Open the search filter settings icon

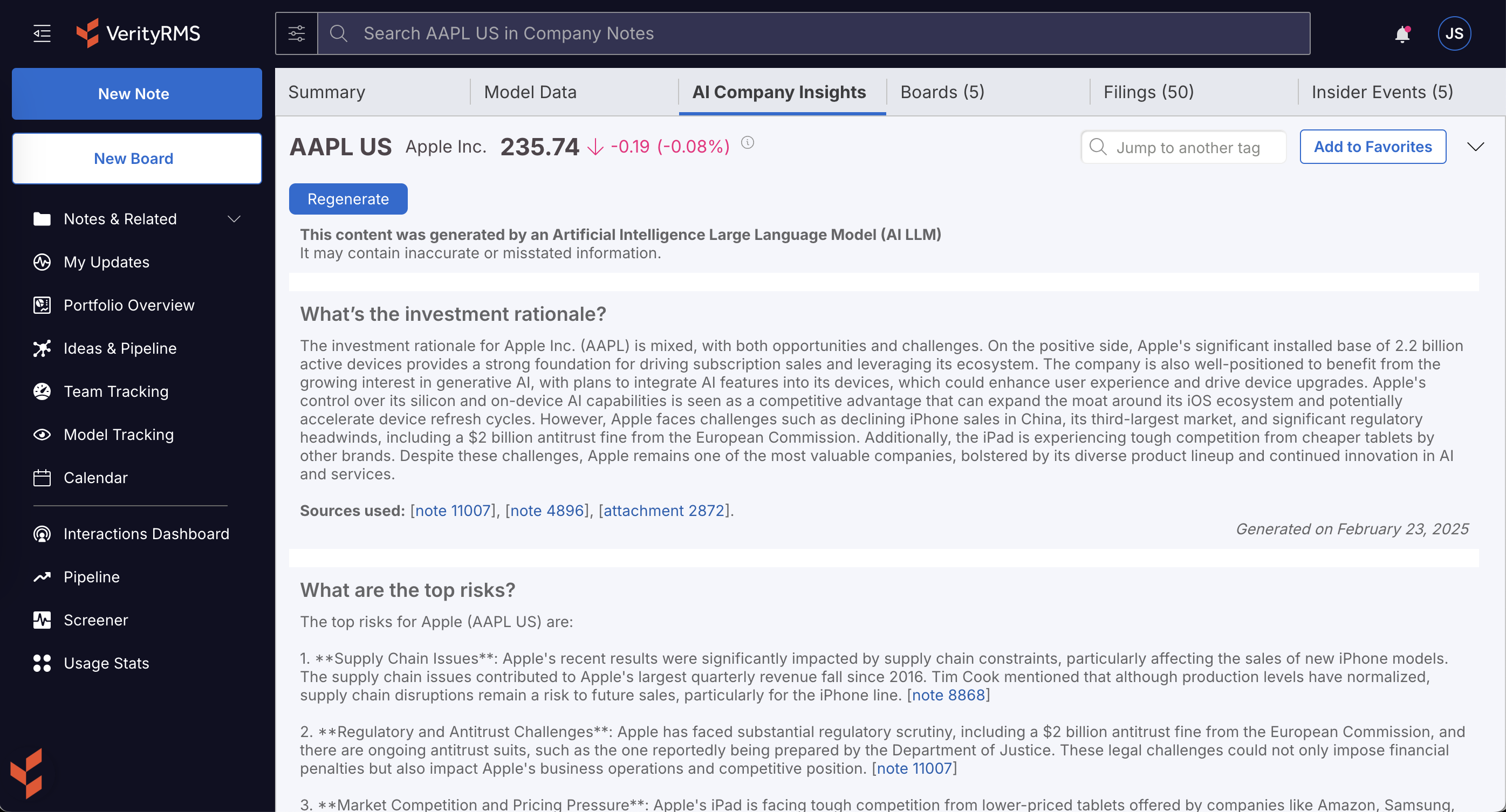297,33
